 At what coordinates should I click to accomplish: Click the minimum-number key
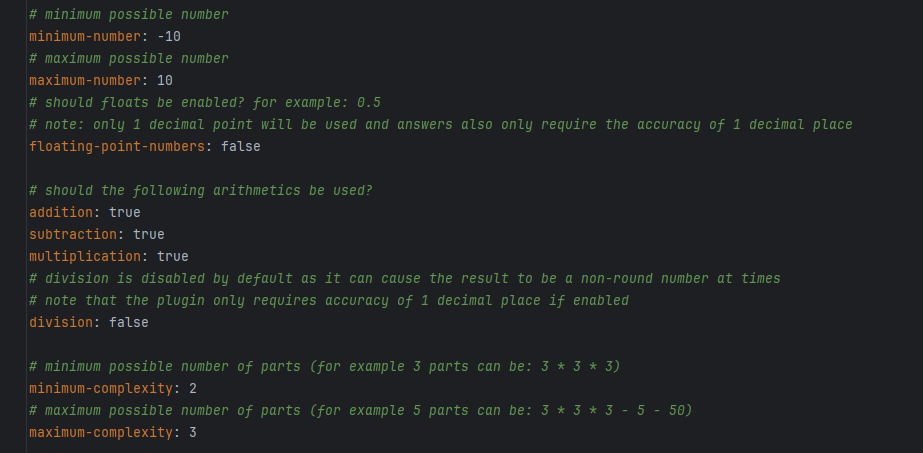(x=84, y=36)
